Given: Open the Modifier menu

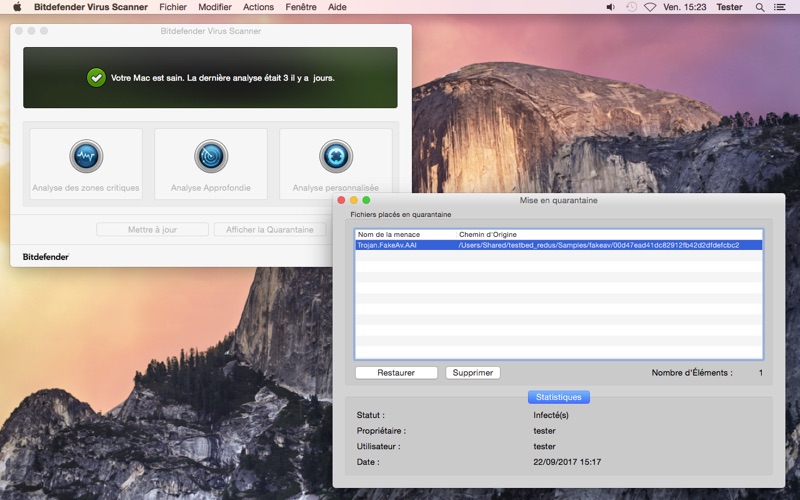Looking at the screenshot, I should pos(215,7).
